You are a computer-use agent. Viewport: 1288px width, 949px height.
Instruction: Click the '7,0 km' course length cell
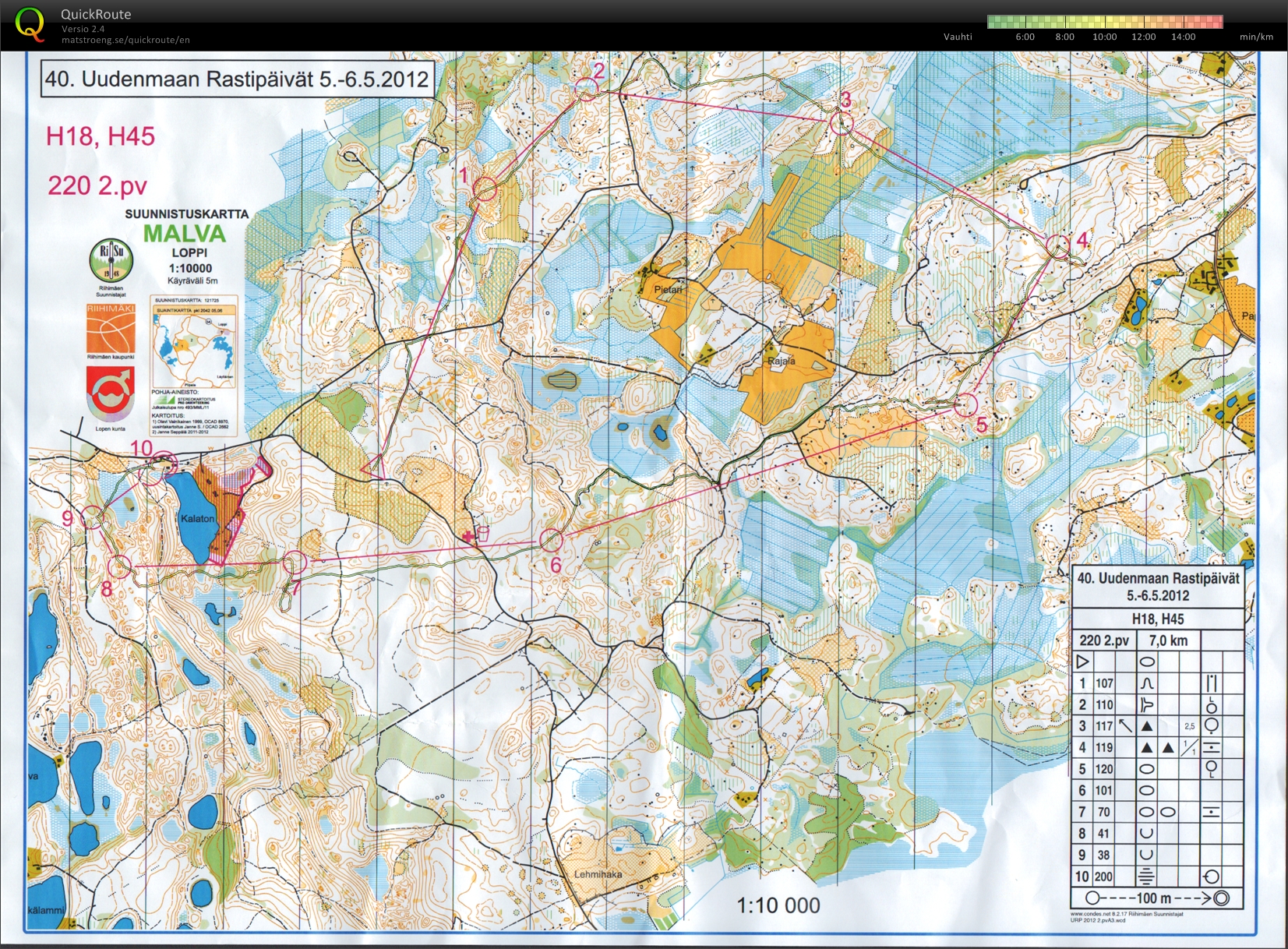[x=1168, y=640]
